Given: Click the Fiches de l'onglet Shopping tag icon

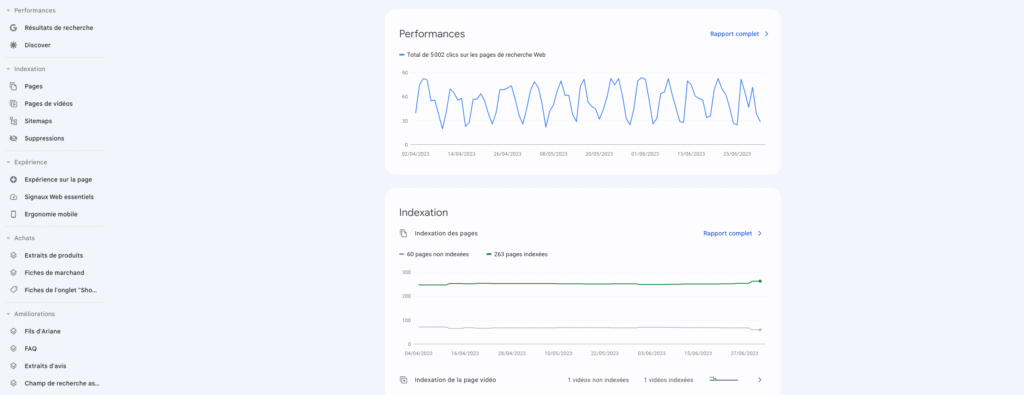Looking at the screenshot, I should (x=13, y=290).
